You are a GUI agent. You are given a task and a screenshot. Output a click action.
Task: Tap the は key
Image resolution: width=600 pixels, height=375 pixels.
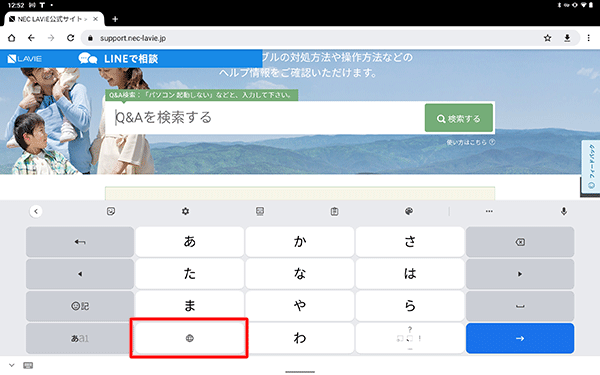click(x=410, y=274)
